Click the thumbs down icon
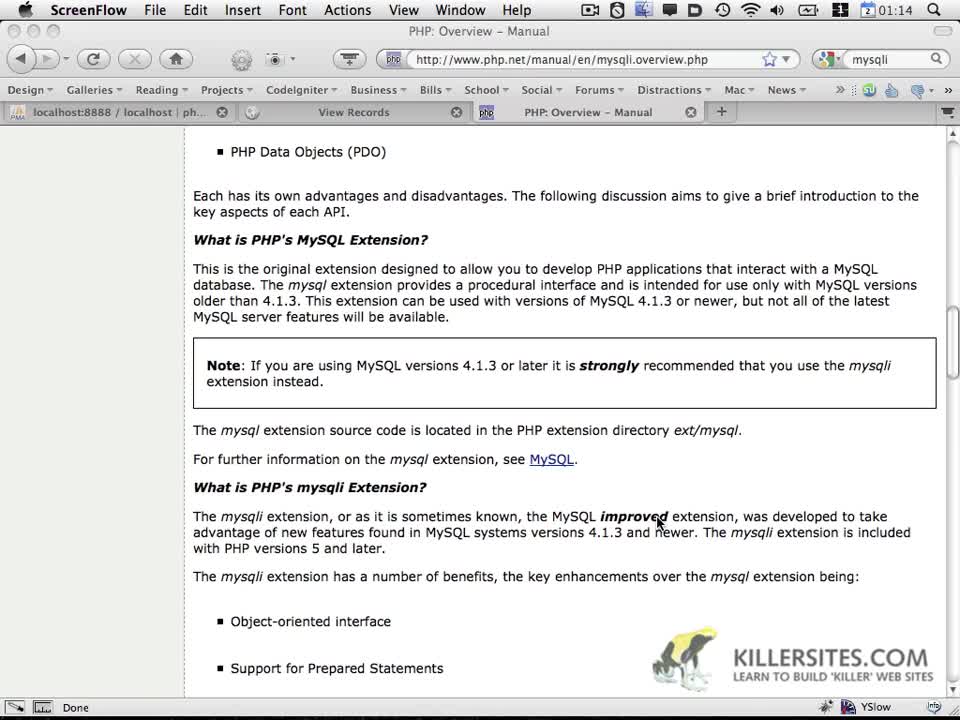Viewport: 960px width, 720px height. coord(917,91)
